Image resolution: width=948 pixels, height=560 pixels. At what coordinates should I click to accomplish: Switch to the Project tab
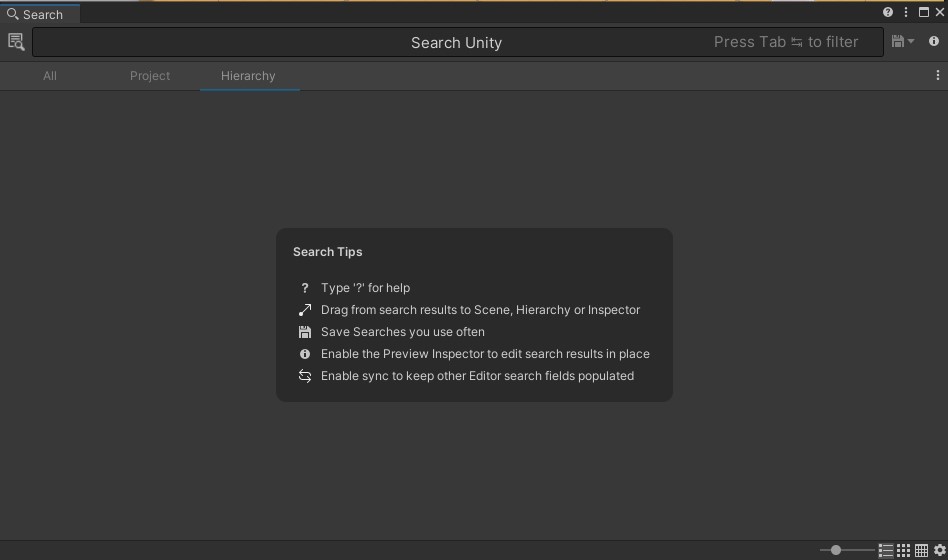click(x=150, y=76)
